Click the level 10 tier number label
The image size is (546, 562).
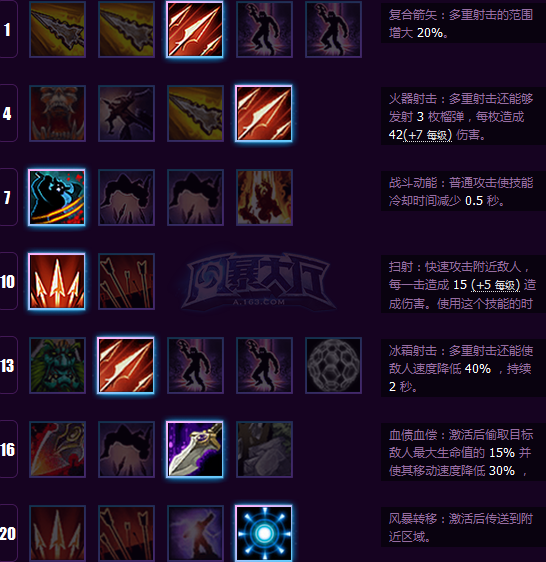coord(8,281)
